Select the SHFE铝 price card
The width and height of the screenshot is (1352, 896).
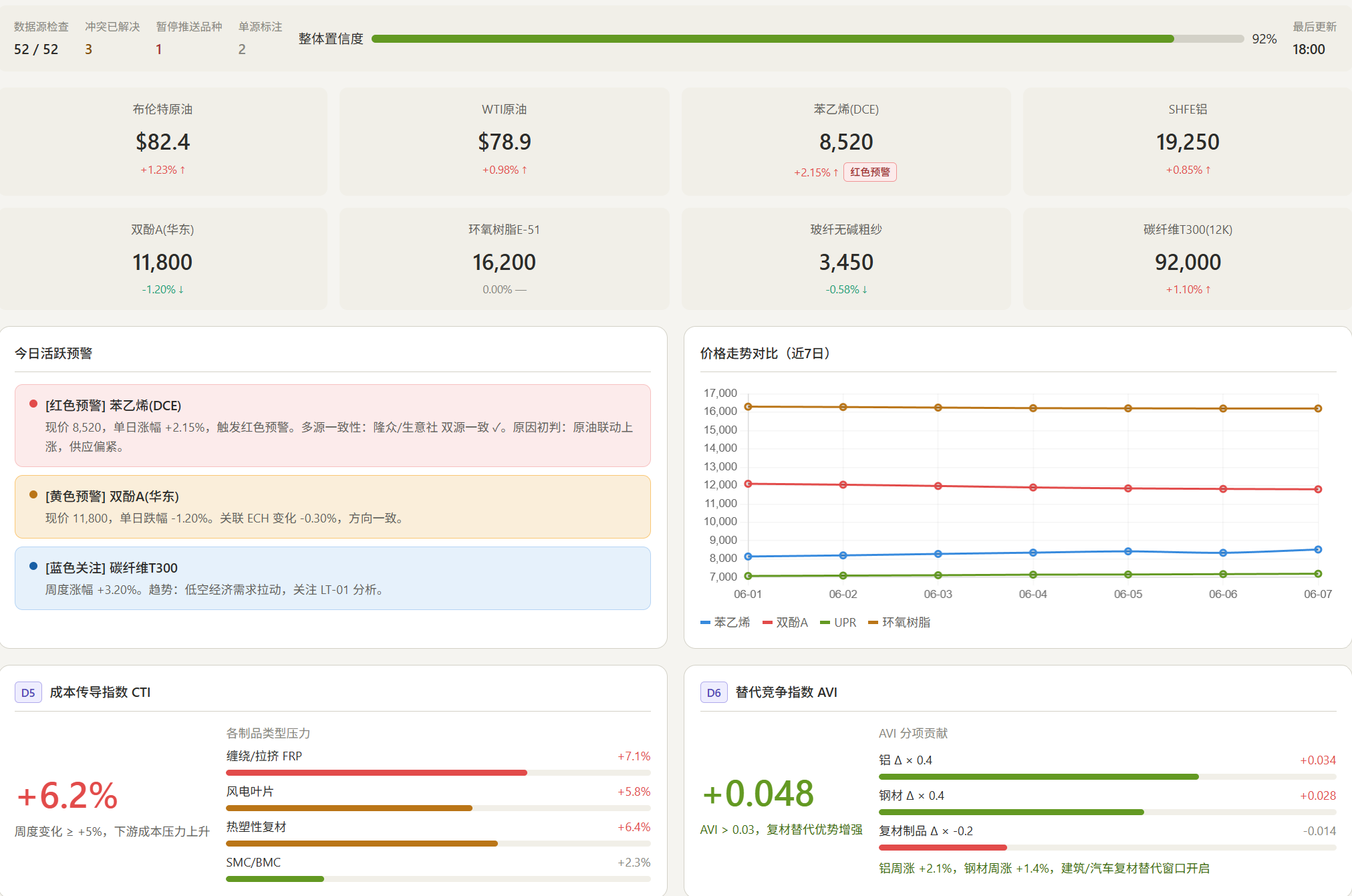click(x=1188, y=141)
